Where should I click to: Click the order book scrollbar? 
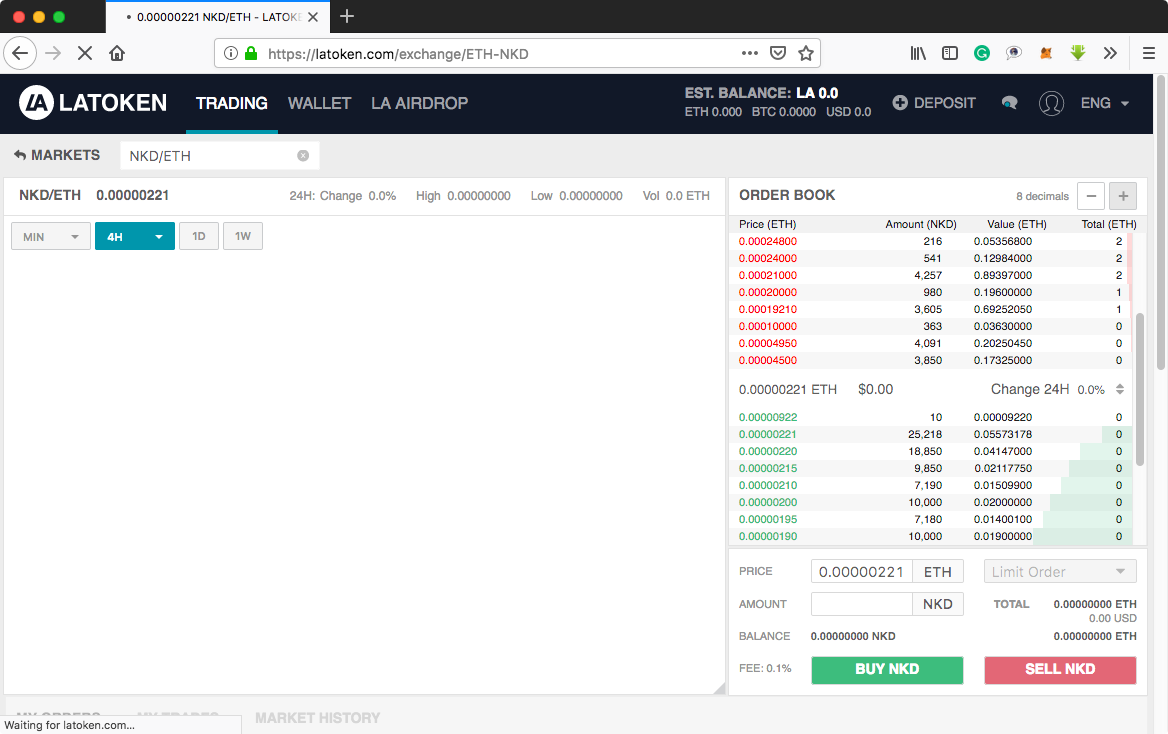[x=1140, y=388]
